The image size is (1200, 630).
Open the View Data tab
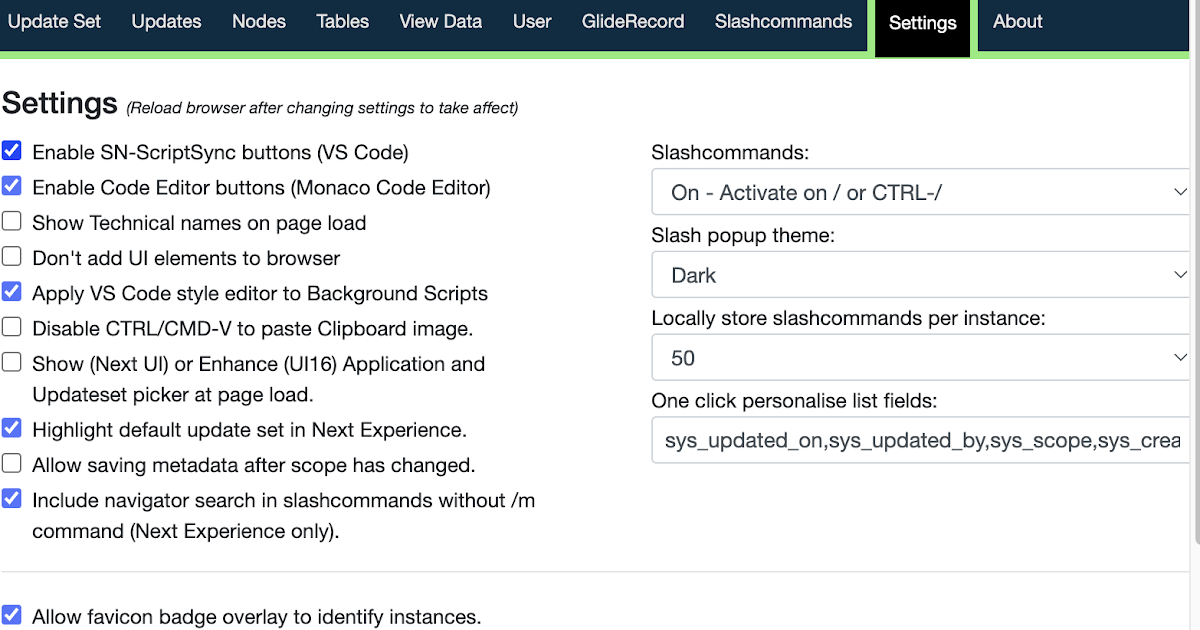tap(441, 21)
